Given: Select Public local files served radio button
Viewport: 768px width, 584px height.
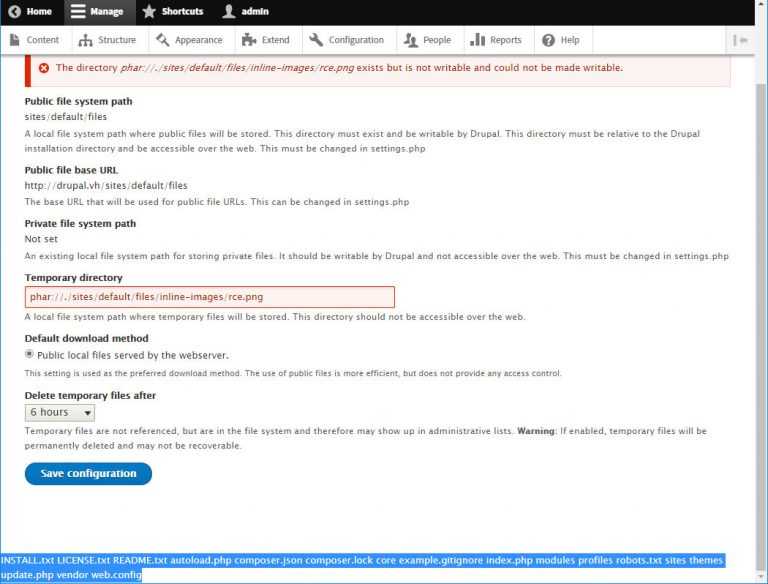Looking at the screenshot, I should (x=29, y=354).
